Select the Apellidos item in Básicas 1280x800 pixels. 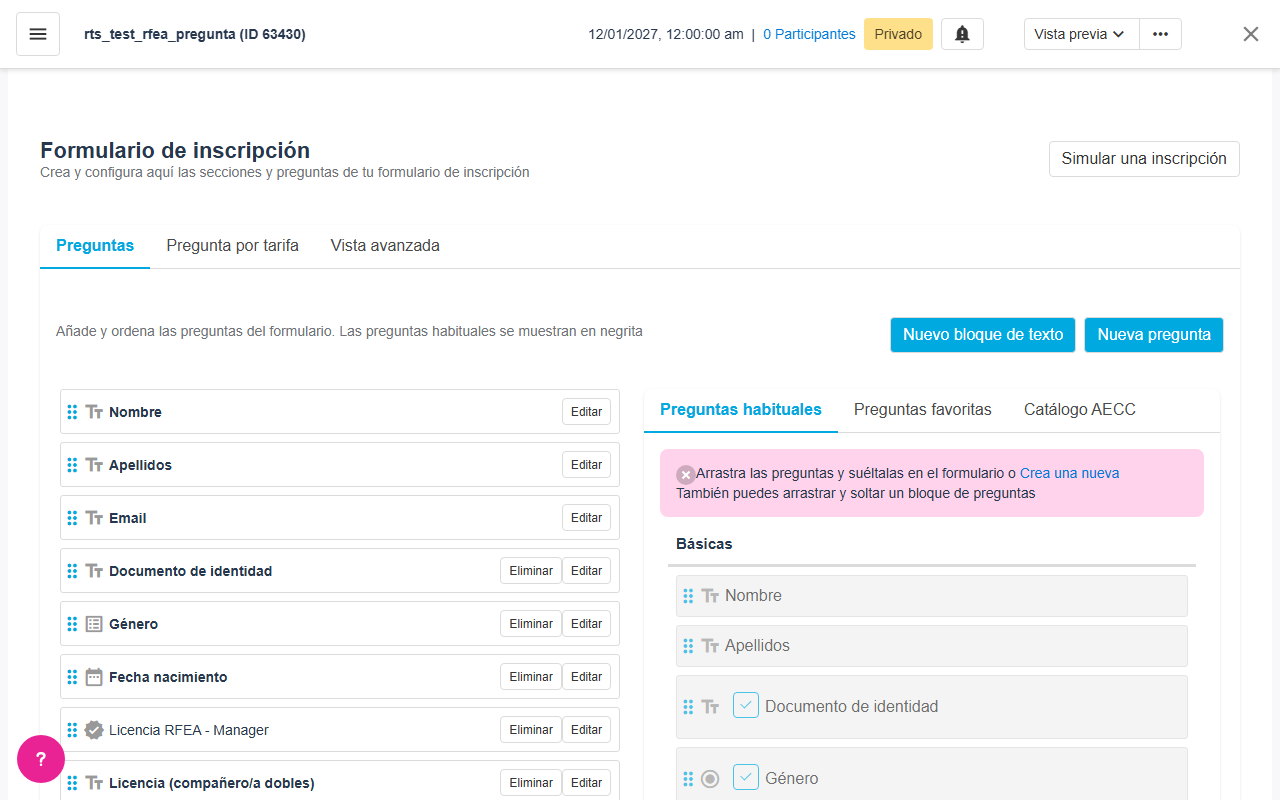932,646
